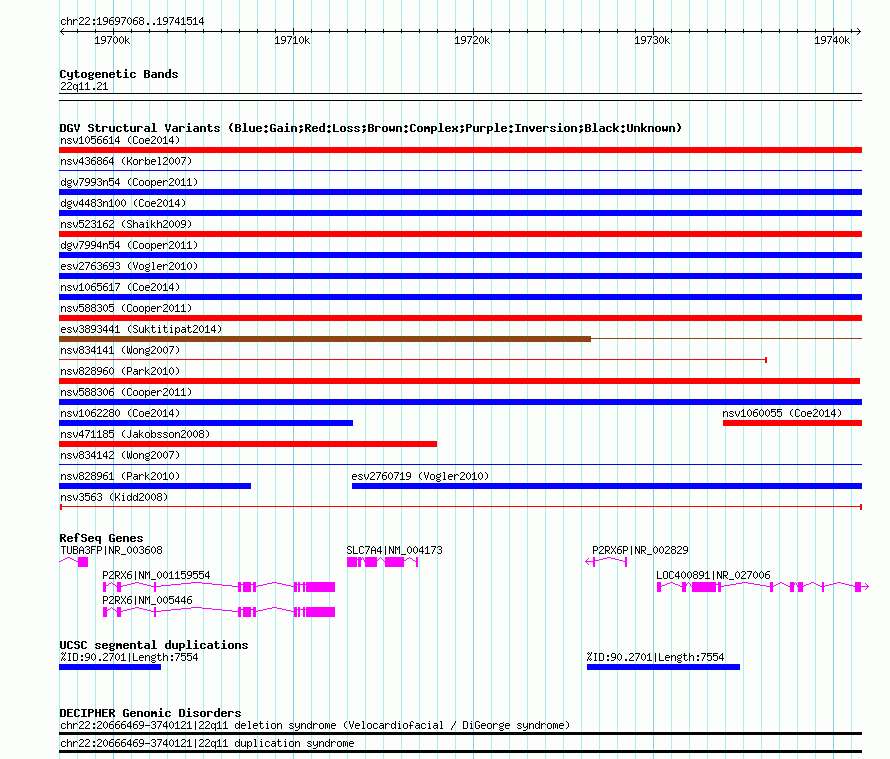Click the esv3893441 (Suktitipat2014) label
This screenshot has width=890, height=759.
[x=141, y=329]
